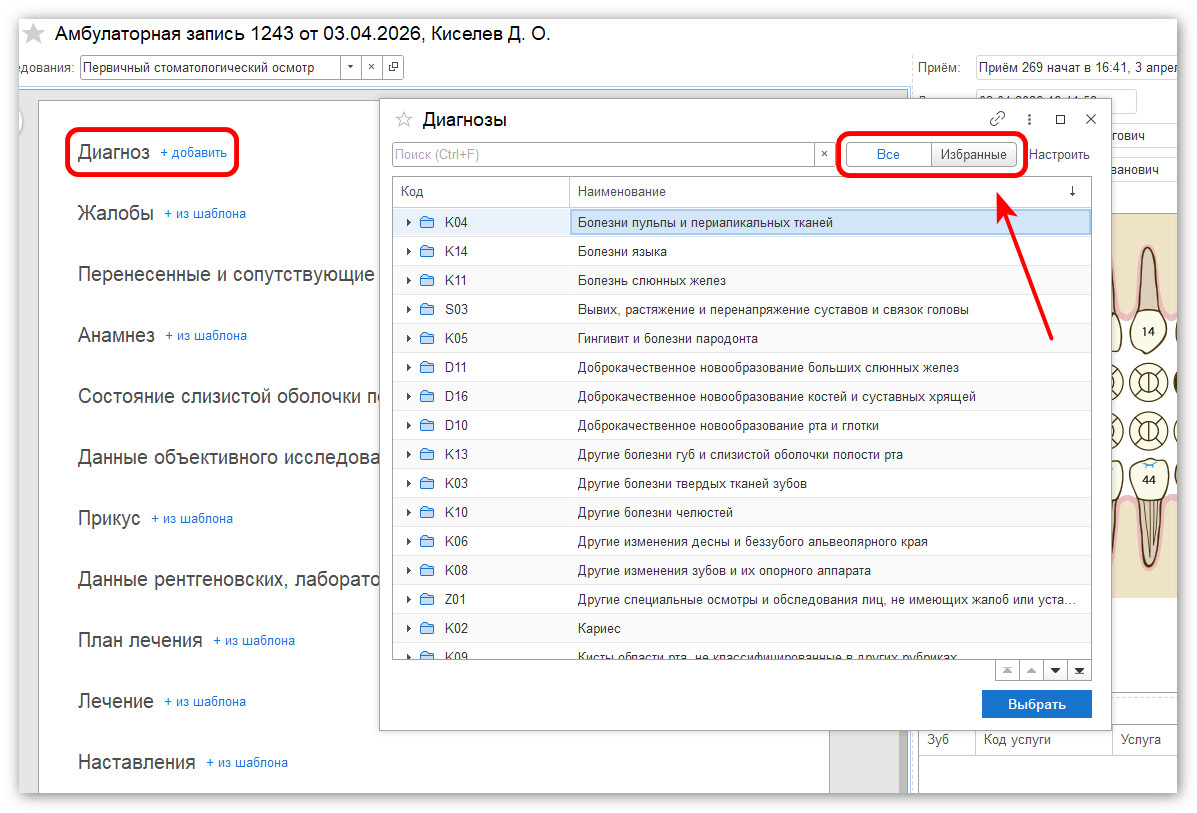The width and height of the screenshot is (1197, 813).
Task: Add the Диагнозы window to favorites (star)
Action: pyautogui.click(x=404, y=120)
